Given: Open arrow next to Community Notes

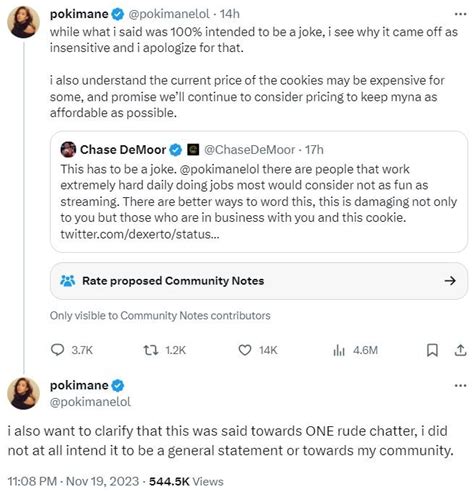Looking at the screenshot, I should tap(450, 281).
